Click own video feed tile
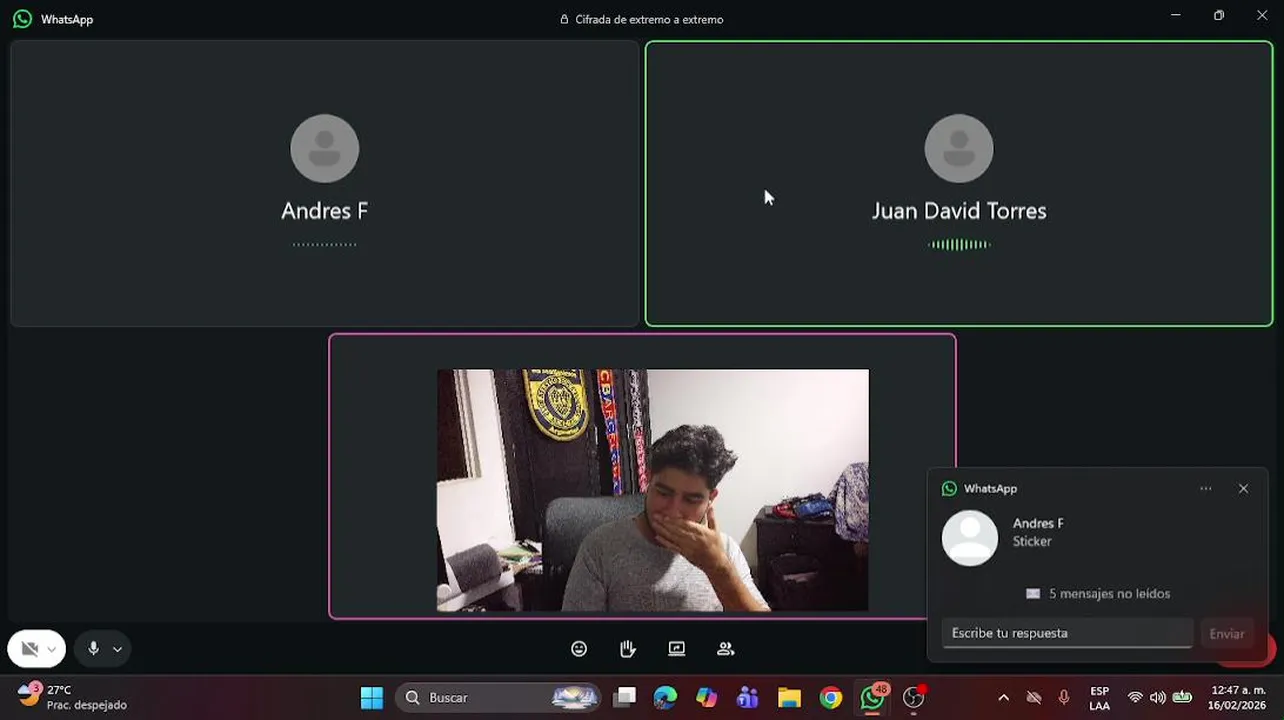Screen dimensions: 1284x720 [642, 476]
